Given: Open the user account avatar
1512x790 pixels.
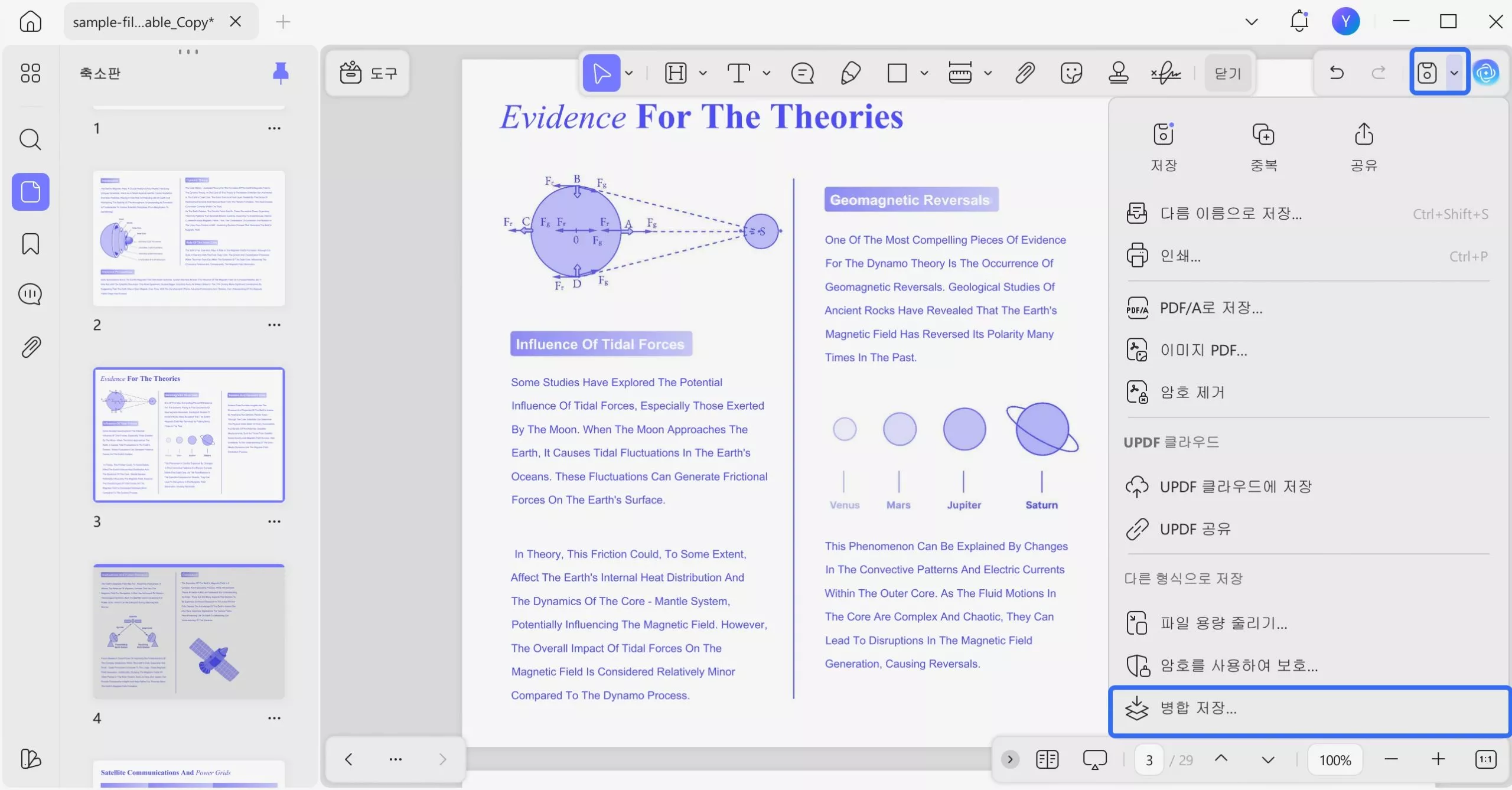Looking at the screenshot, I should [1345, 21].
